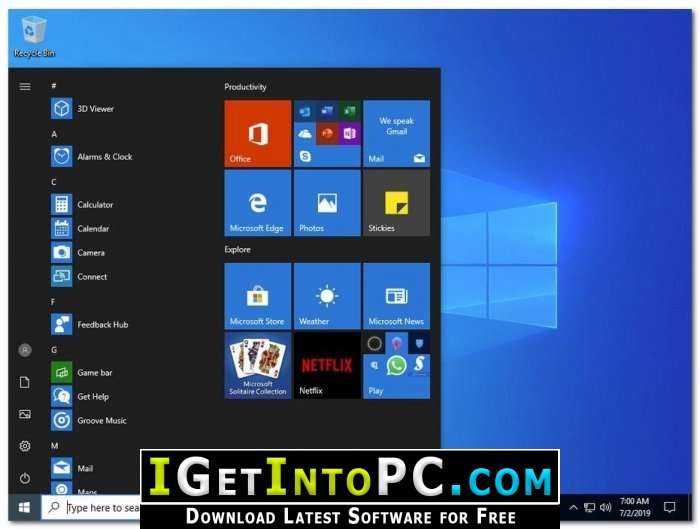Open the Recycle Bin desktop icon

tap(33, 33)
